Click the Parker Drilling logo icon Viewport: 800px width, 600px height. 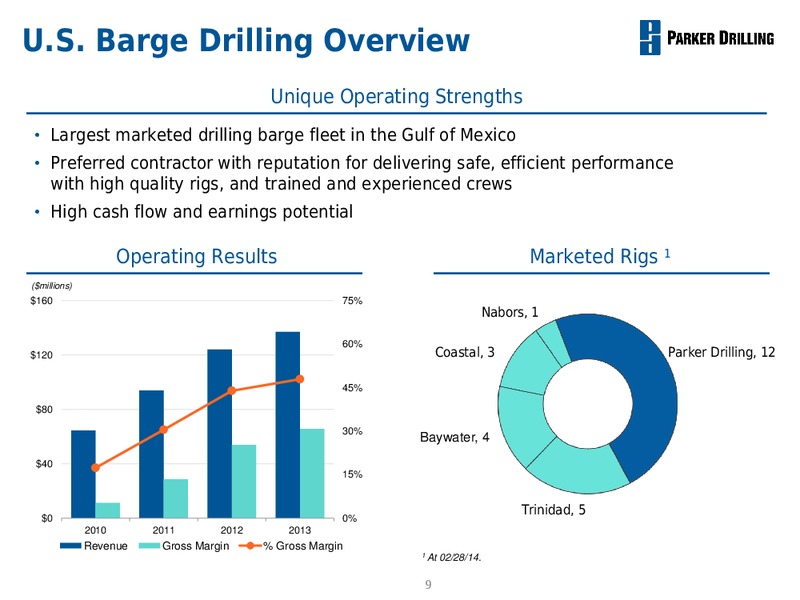click(x=649, y=37)
